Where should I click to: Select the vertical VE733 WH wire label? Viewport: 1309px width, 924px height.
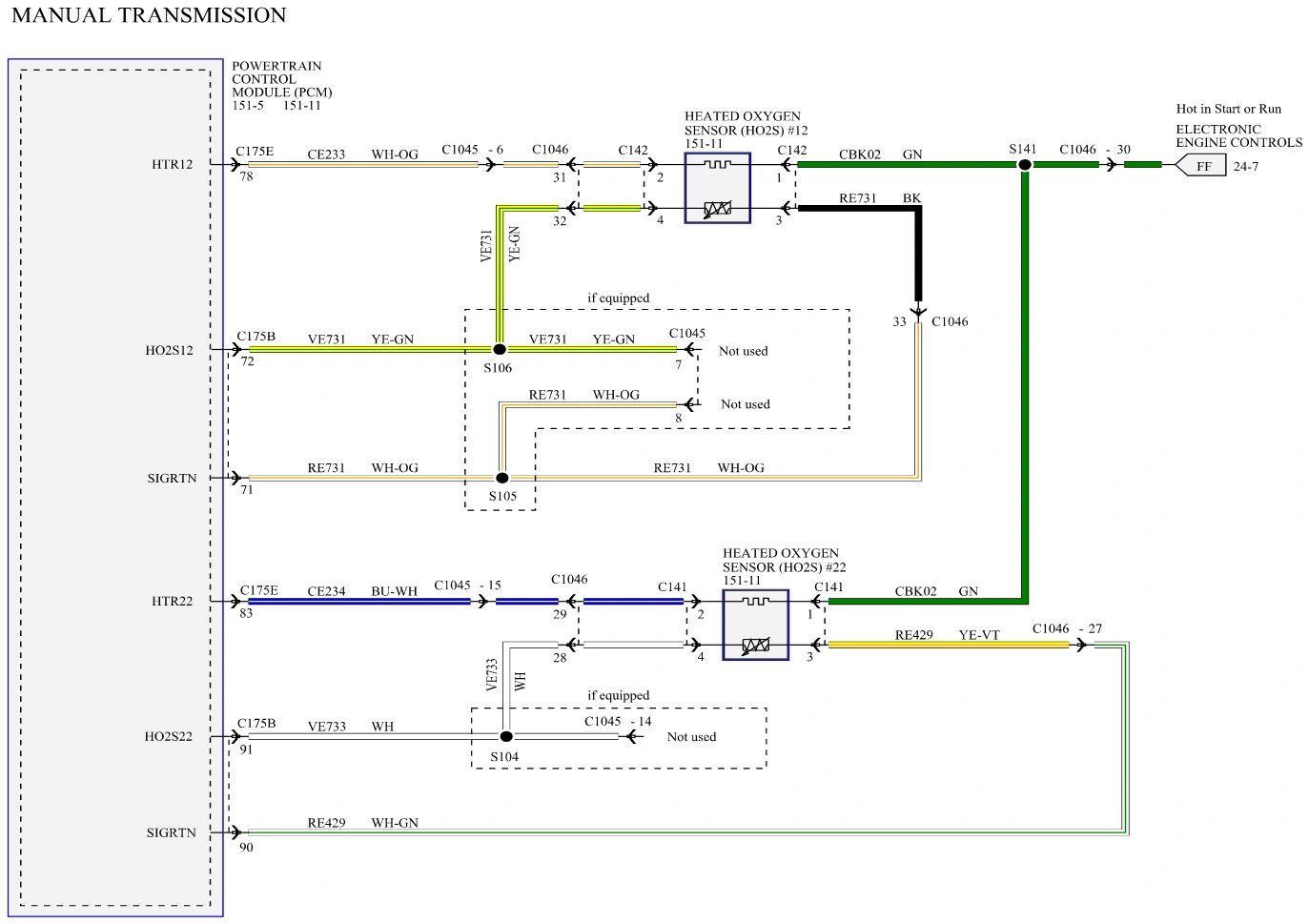[505, 675]
